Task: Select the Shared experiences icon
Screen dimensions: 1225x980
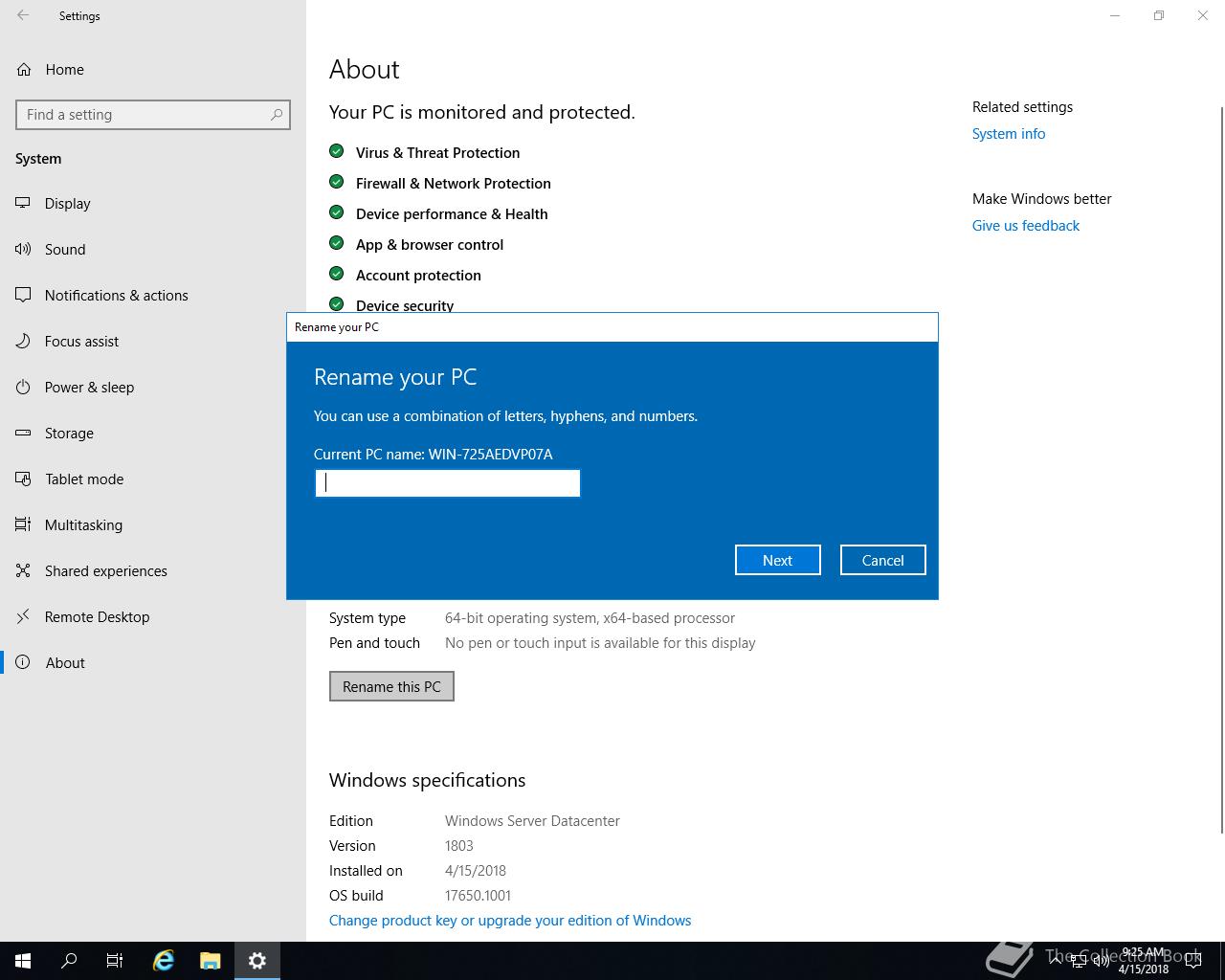Action: click(23, 570)
